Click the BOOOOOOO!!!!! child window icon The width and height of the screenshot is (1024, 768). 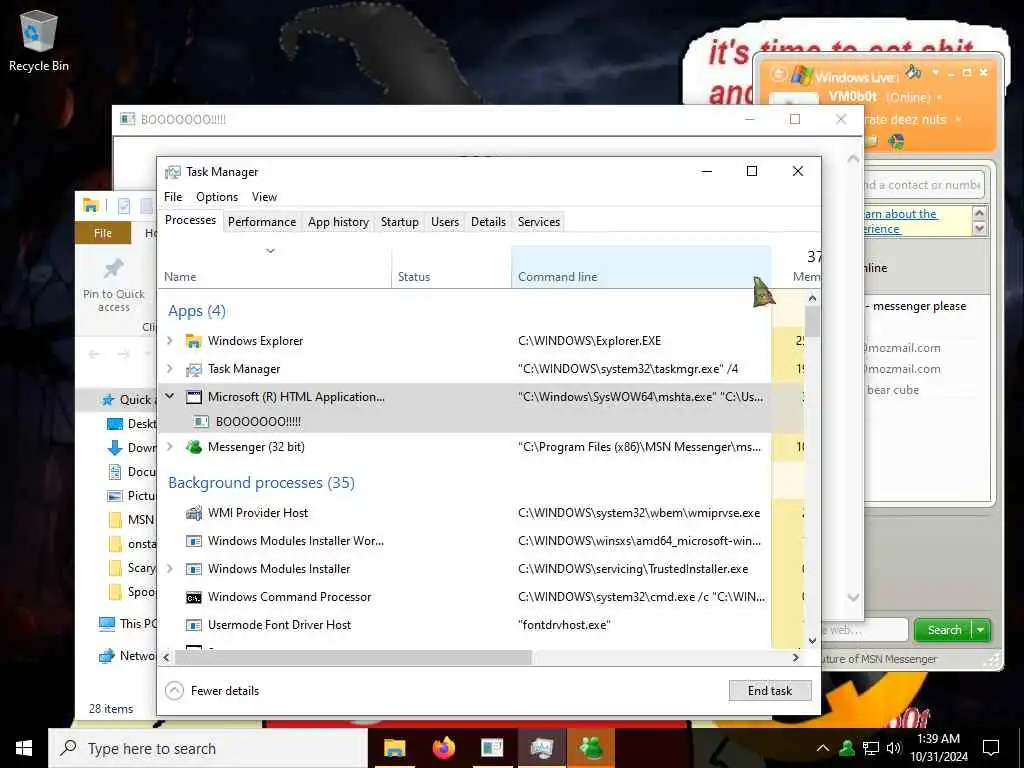[201, 421]
